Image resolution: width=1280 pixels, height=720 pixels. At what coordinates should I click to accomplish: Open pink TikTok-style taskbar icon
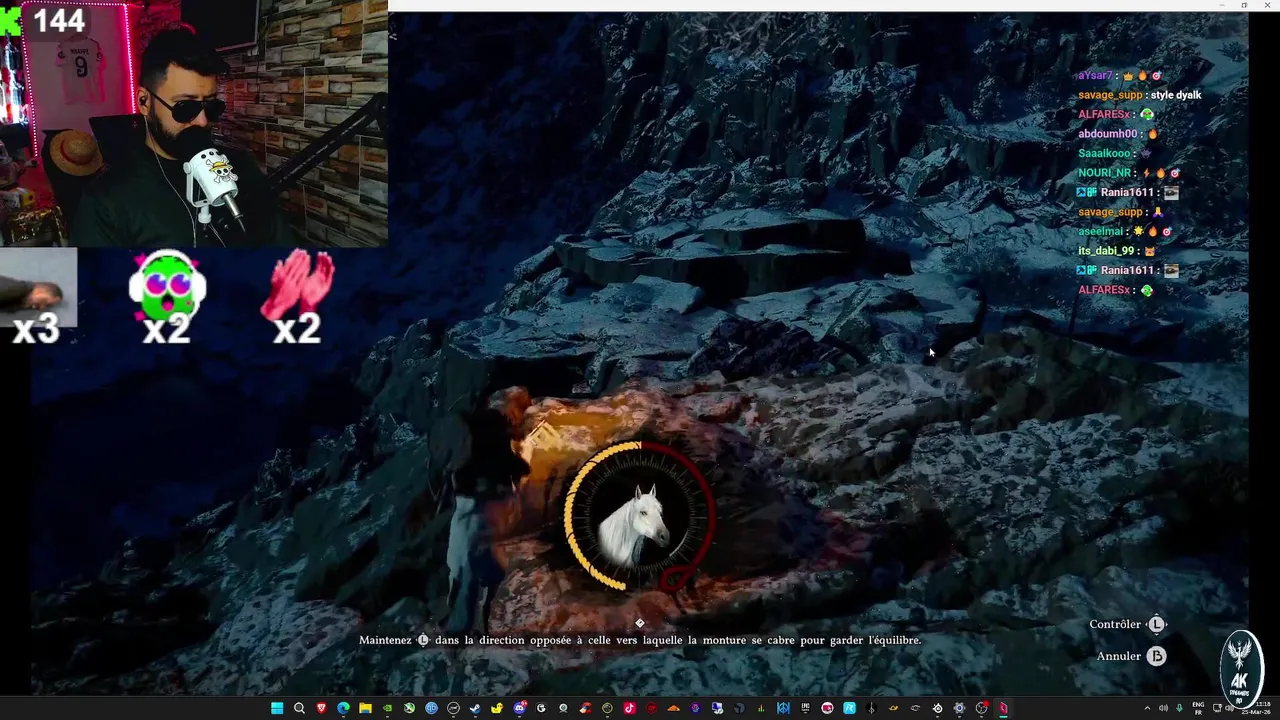coord(629,708)
